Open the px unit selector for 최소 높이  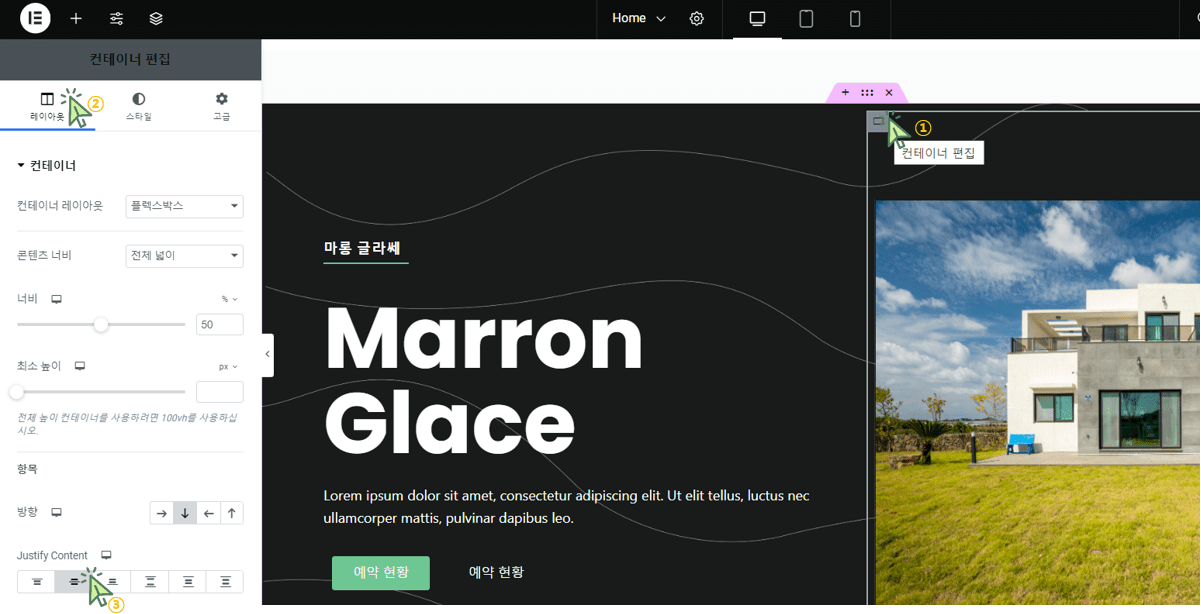point(229,367)
